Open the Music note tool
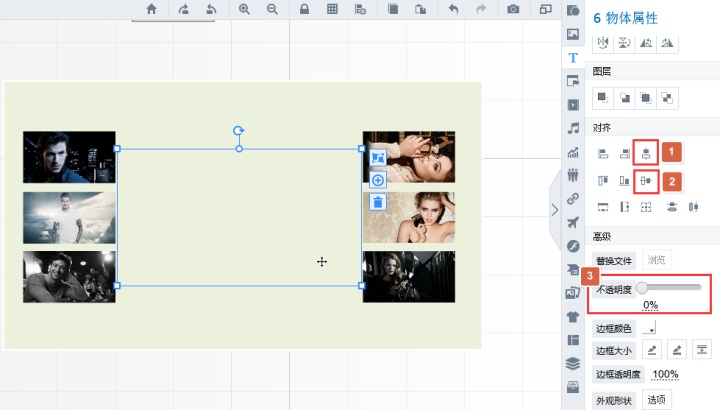Viewport: 720px width, 410px height. tap(573, 128)
